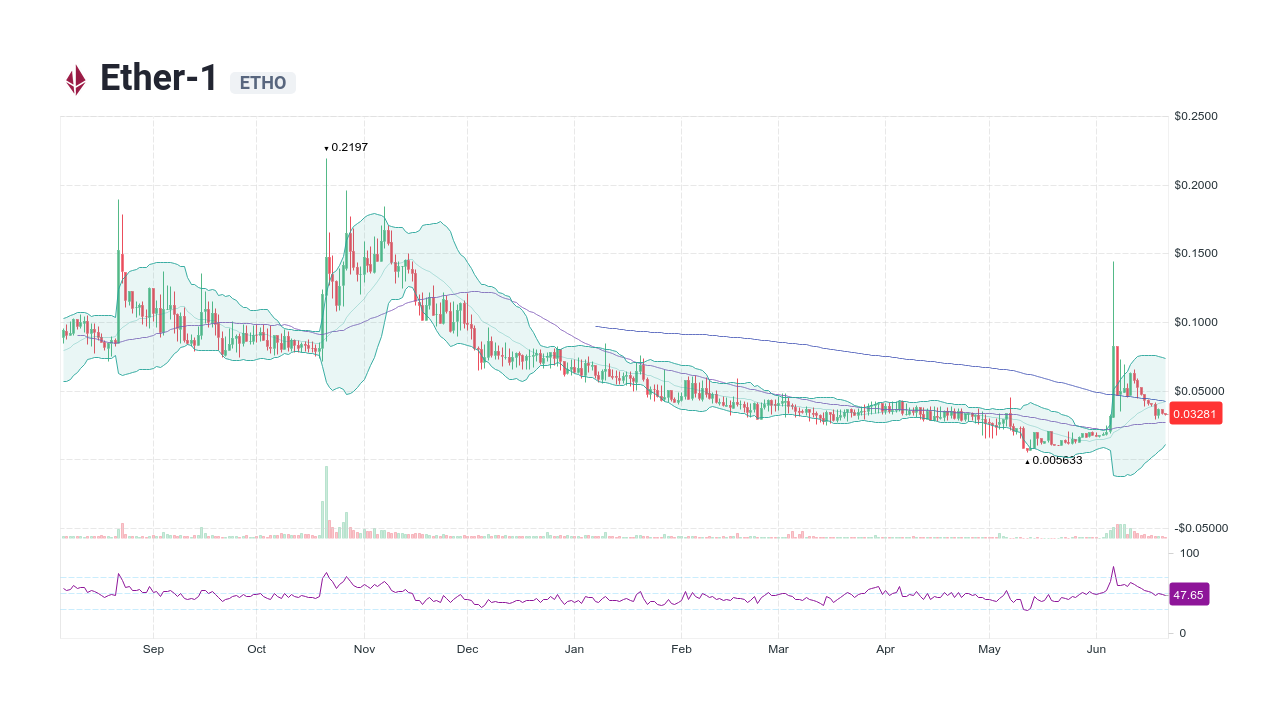The height and width of the screenshot is (720, 1280).
Task: Select the Jan label on time axis
Action: point(574,648)
